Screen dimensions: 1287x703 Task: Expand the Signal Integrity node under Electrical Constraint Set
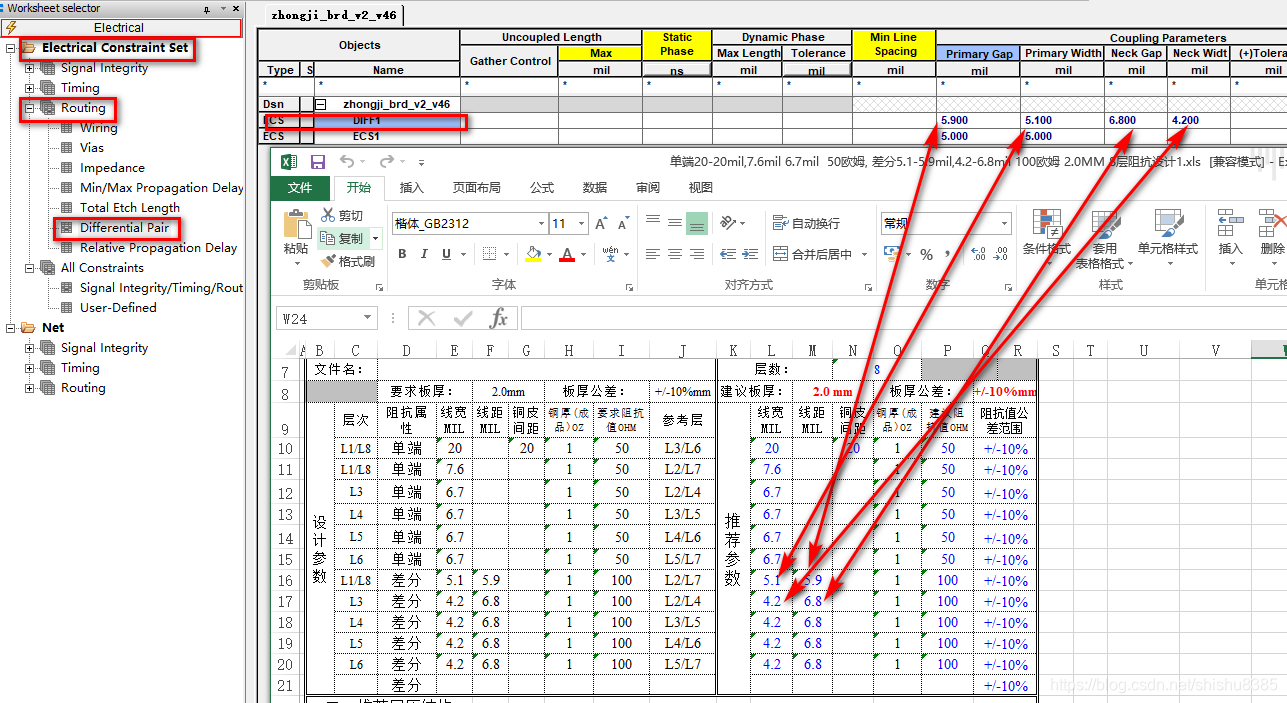tap(30, 68)
